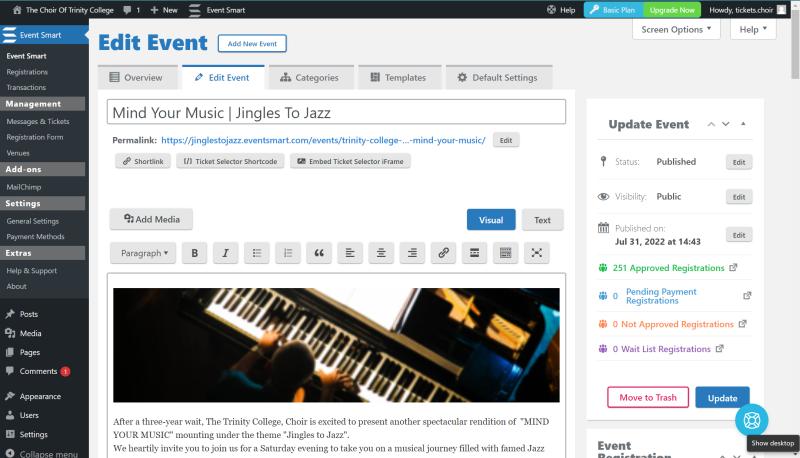Click the Update button

(x=722, y=397)
